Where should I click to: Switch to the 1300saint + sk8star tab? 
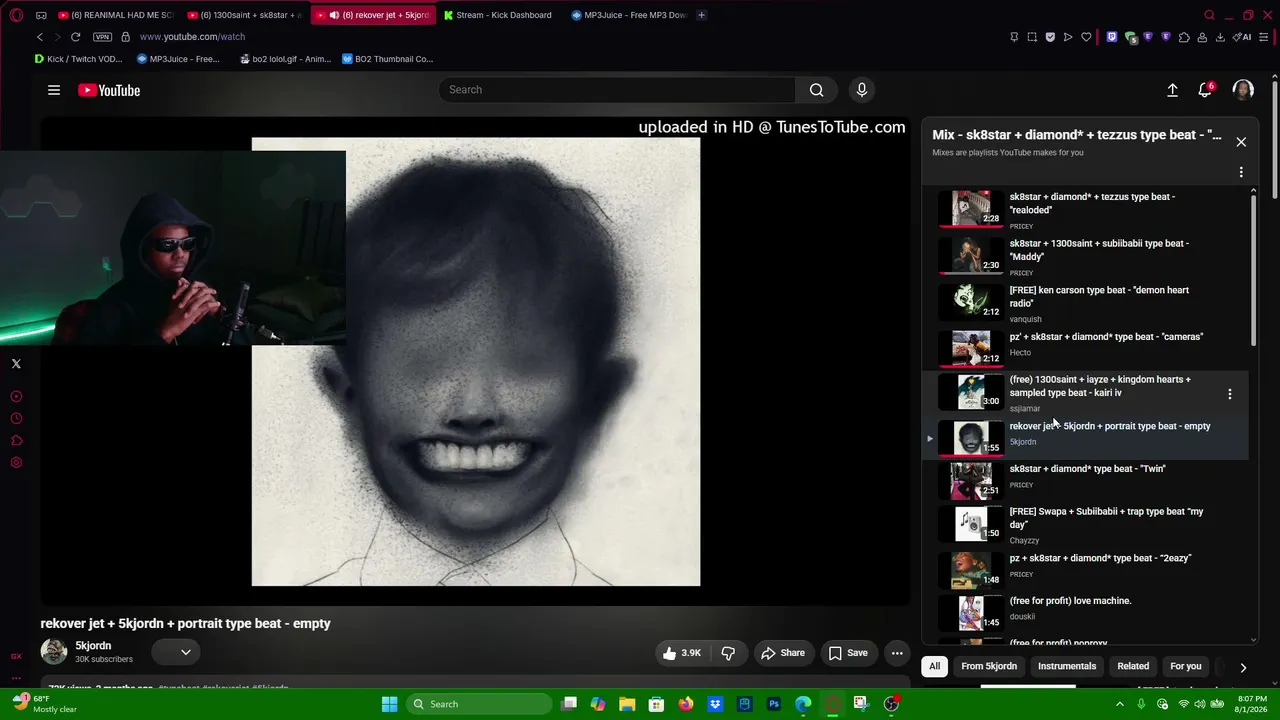click(x=245, y=15)
